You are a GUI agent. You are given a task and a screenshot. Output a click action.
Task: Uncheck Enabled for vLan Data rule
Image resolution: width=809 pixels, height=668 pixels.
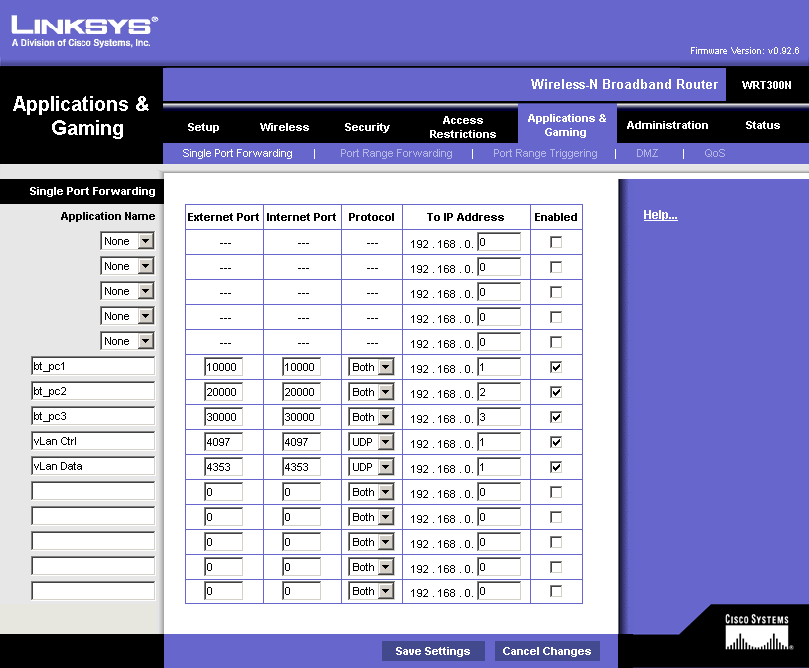pos(556,467)
